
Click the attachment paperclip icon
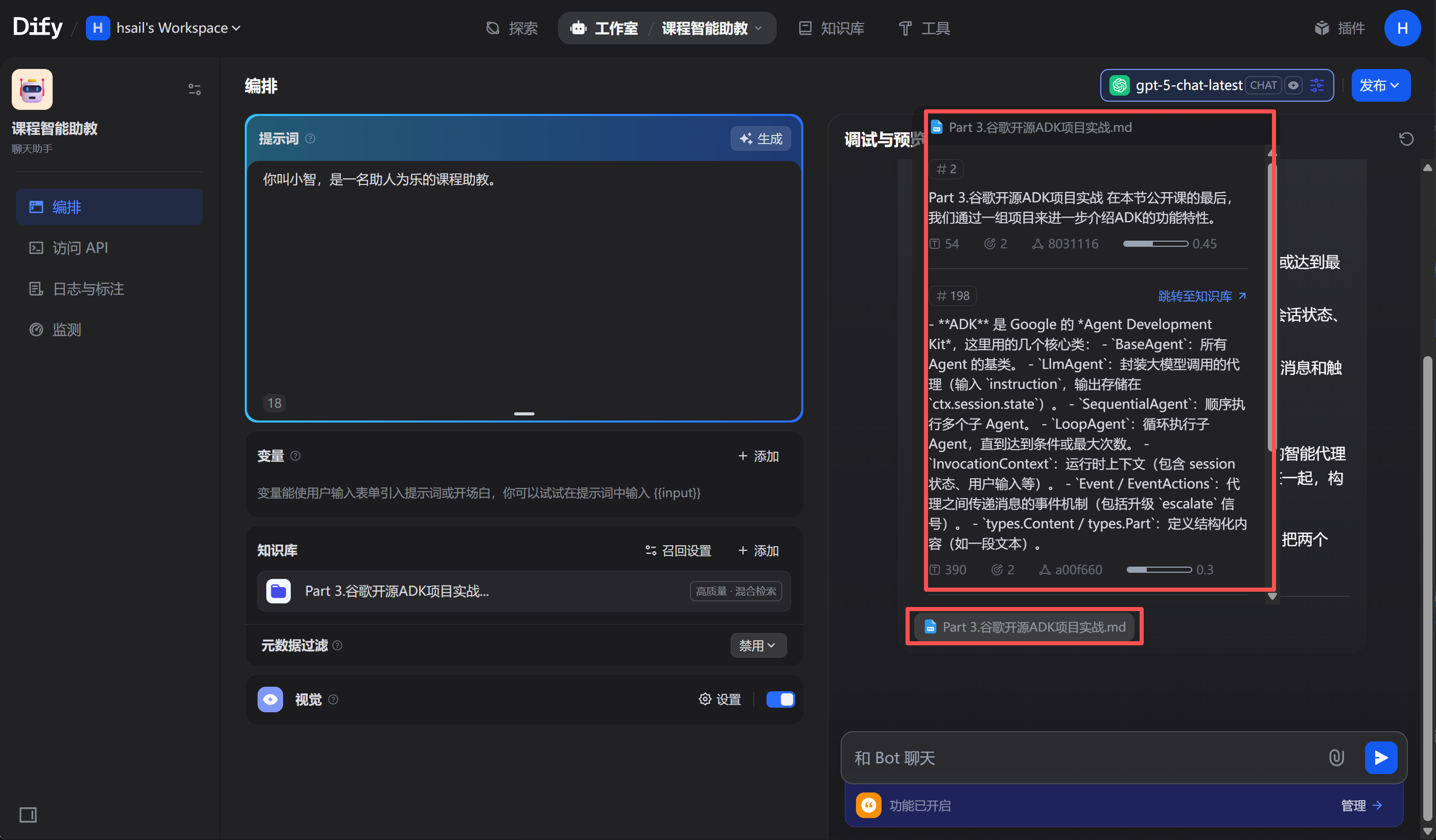[1336, 758]
